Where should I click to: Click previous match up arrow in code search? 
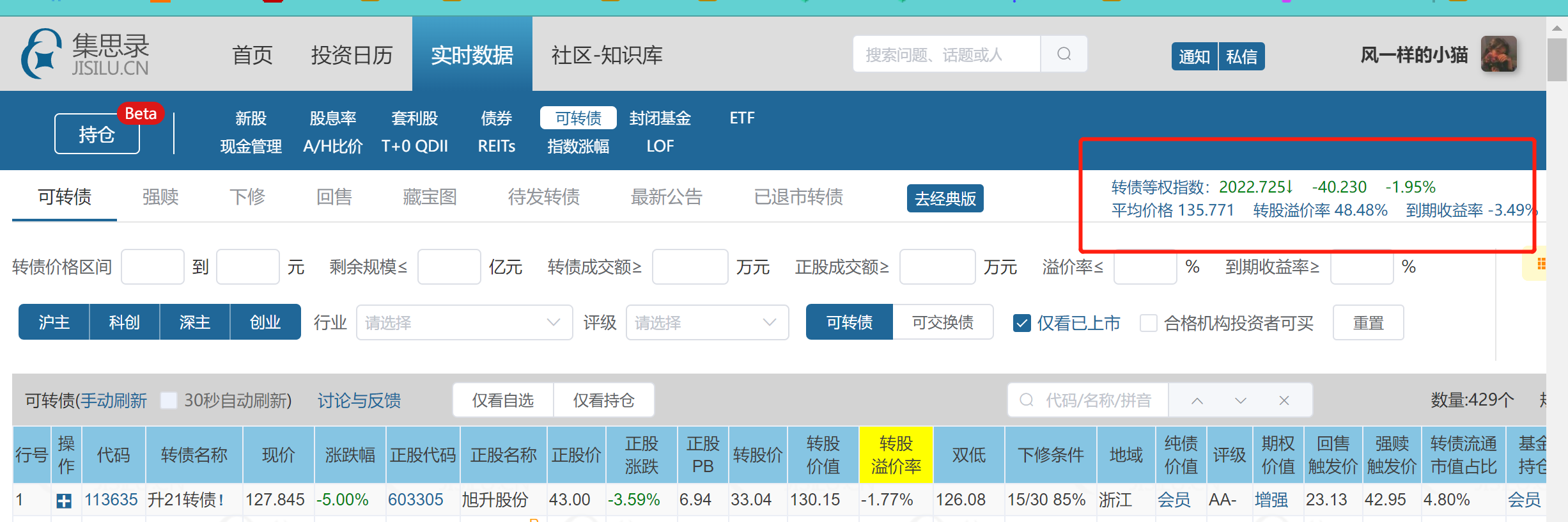[1197, 400]
